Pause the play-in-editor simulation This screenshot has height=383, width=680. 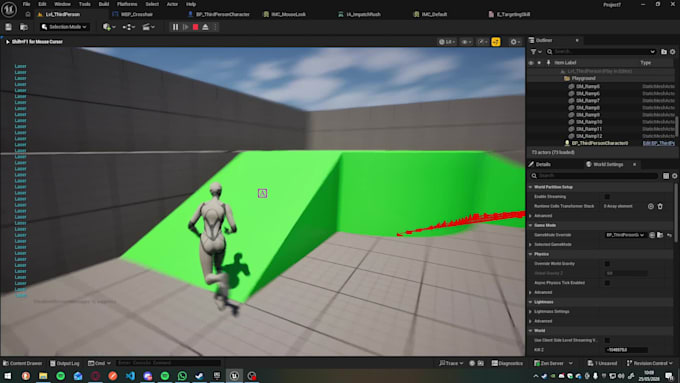[x=175, y=27]
